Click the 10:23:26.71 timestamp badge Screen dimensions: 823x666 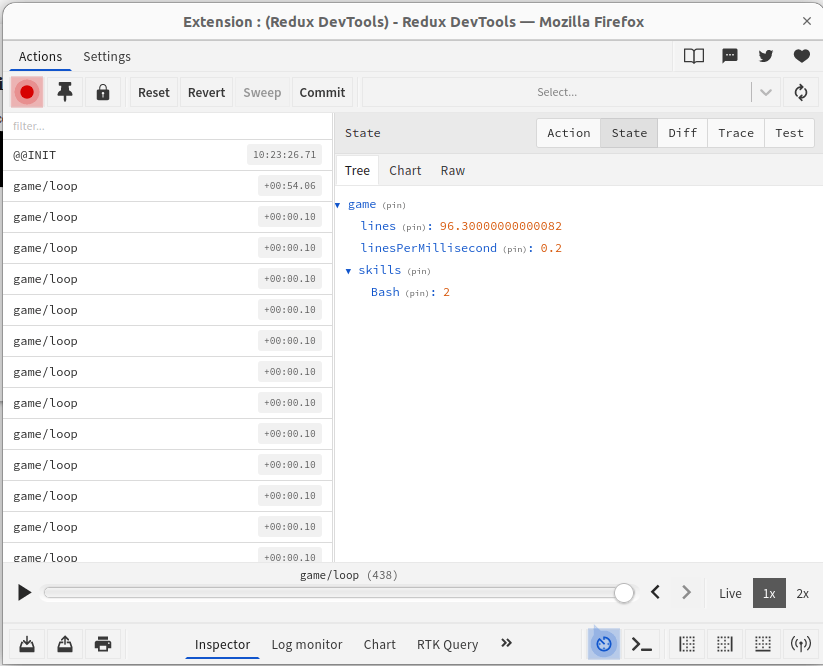(x=284, y=155)
